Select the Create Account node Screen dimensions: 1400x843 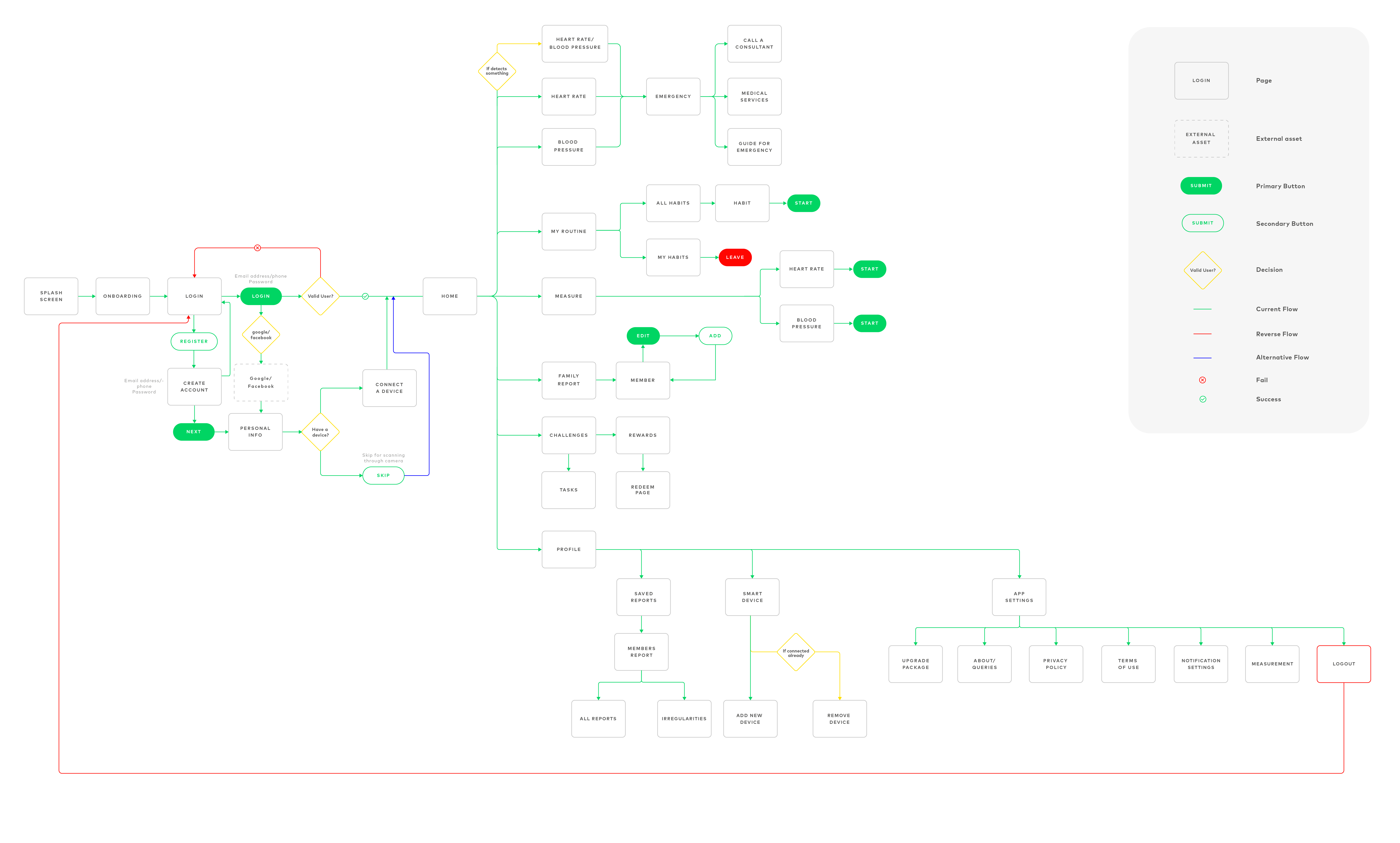pyautogui.click(x=194, y=387)
